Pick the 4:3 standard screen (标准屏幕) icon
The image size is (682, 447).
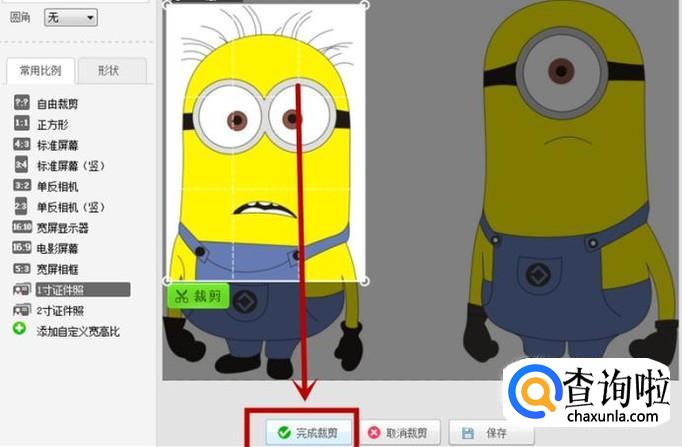(20, 144)
